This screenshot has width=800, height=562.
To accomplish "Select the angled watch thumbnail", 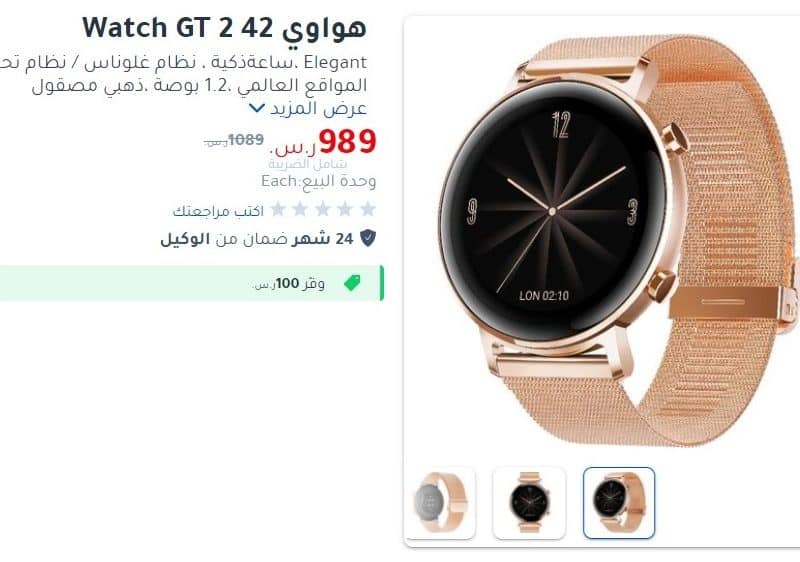I will 619,502.
